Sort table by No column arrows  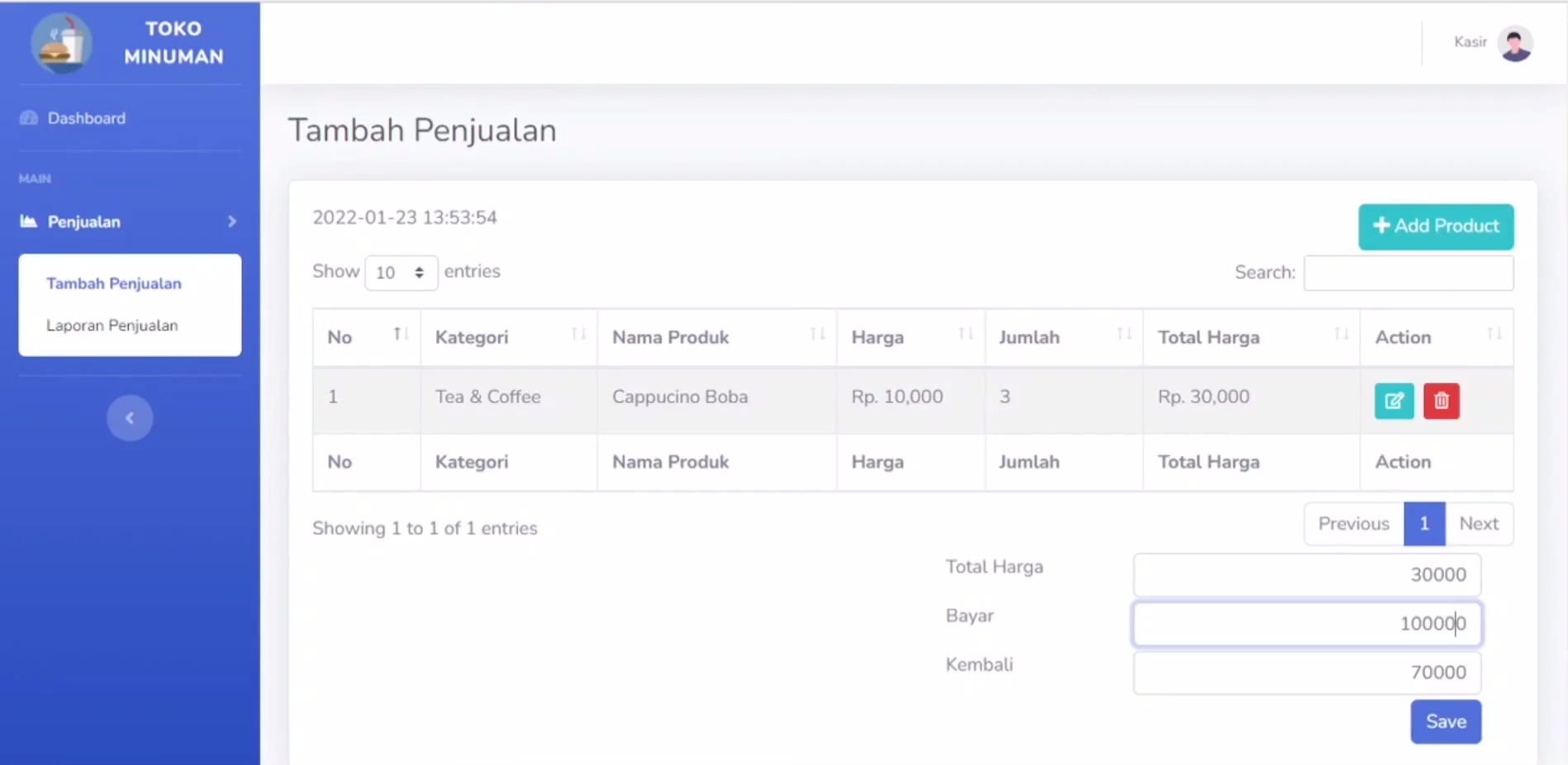click(x=401, y=335)
